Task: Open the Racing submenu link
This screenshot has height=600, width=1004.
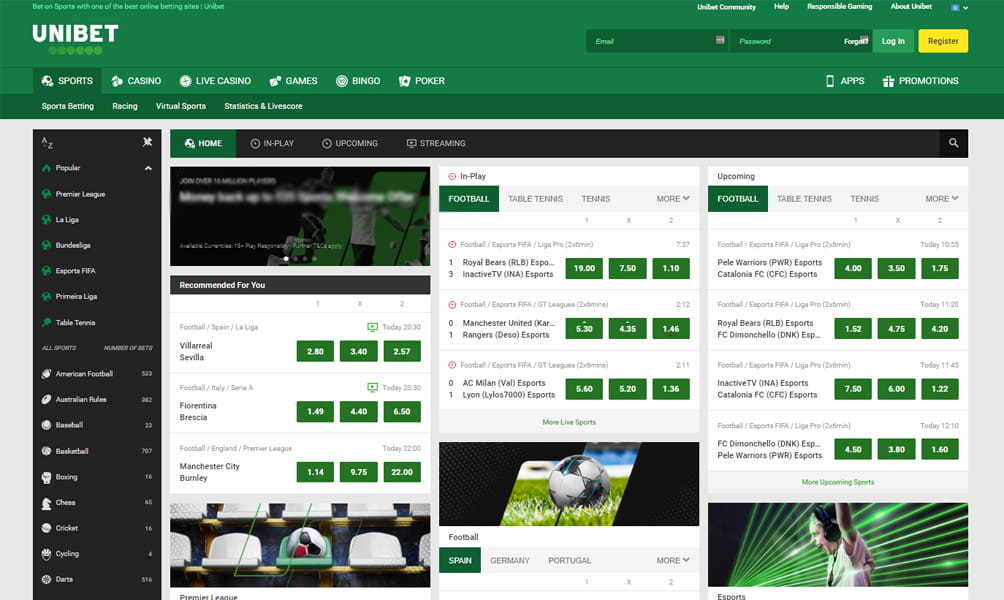Action: click(x=125, y=106)
